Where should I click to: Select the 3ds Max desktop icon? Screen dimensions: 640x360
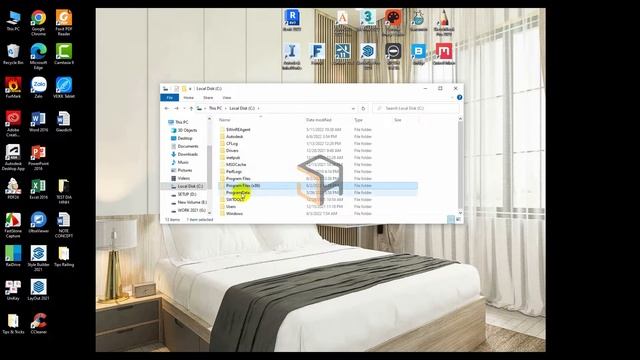tap(368, 20)
